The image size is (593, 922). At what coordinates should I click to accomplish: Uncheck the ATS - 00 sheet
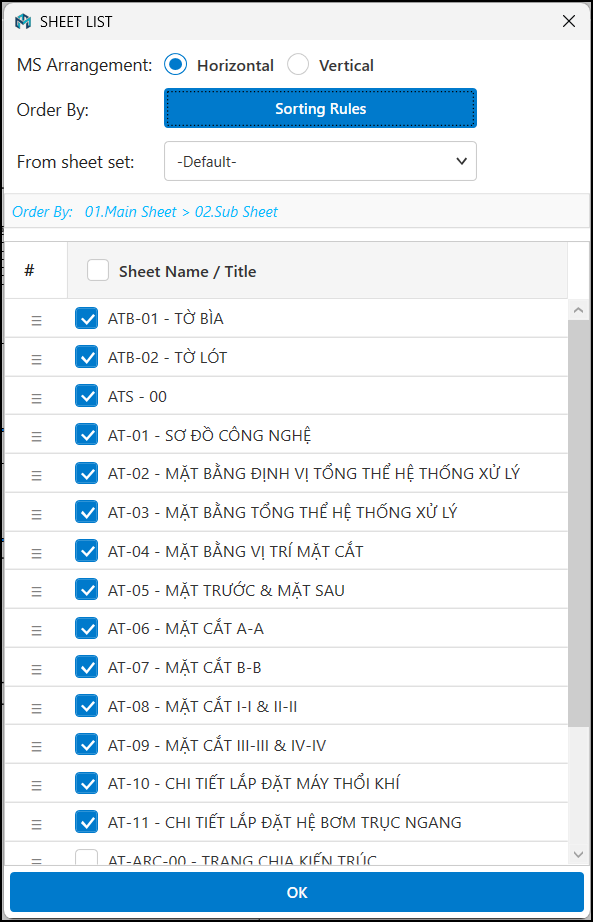pyautogui.click(x=86, y=396)
